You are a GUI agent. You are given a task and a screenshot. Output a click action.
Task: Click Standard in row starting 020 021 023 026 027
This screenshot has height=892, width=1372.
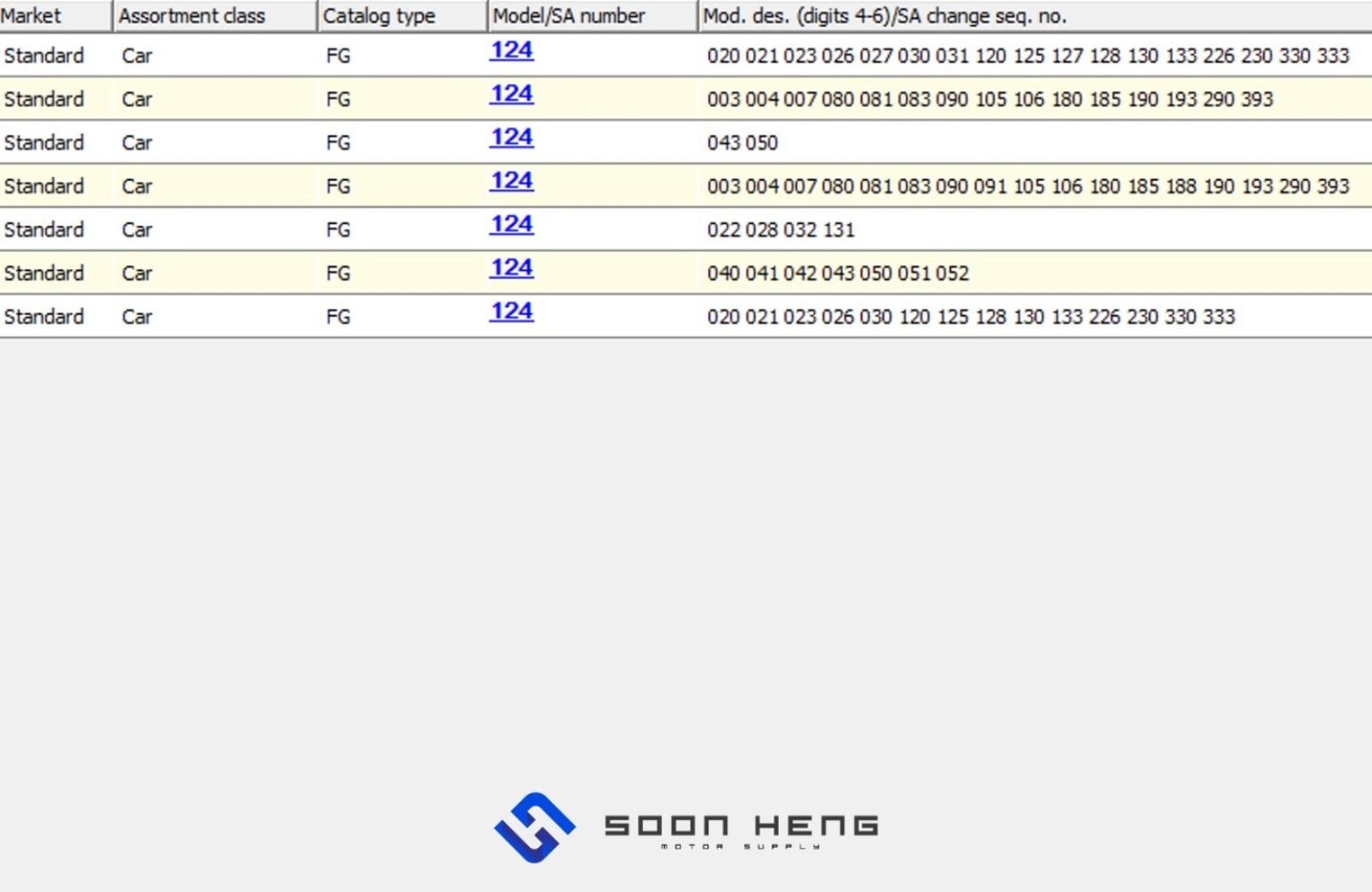[44, 55]
